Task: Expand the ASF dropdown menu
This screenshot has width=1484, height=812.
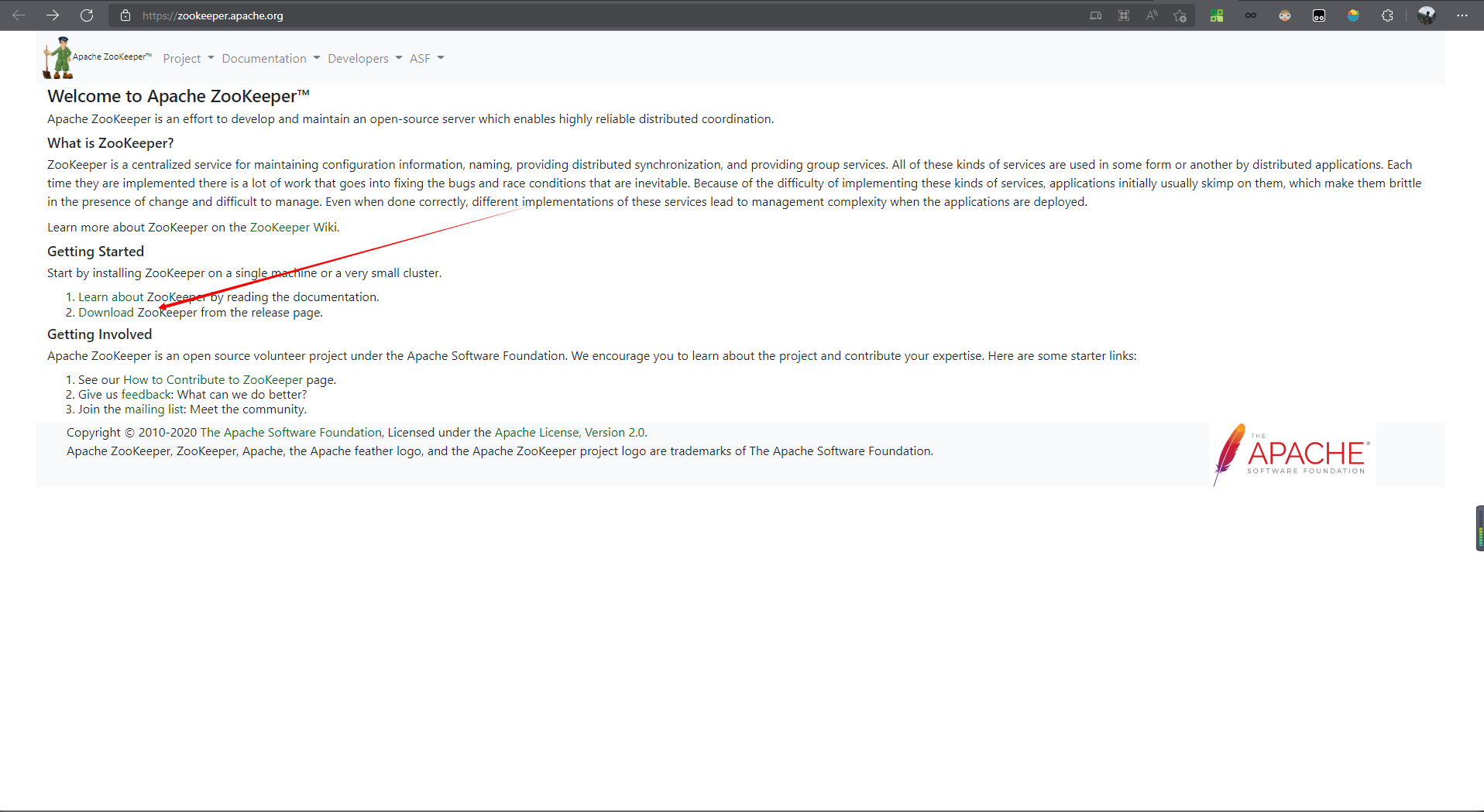Action: (427, 59)
